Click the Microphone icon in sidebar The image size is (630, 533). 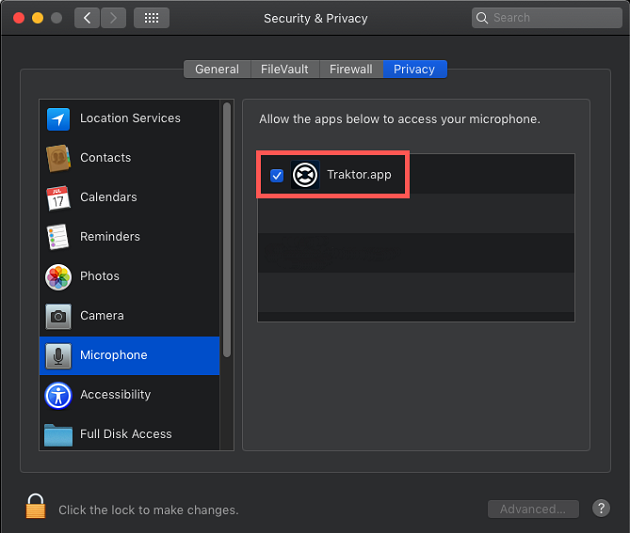(x=58, y=356)
